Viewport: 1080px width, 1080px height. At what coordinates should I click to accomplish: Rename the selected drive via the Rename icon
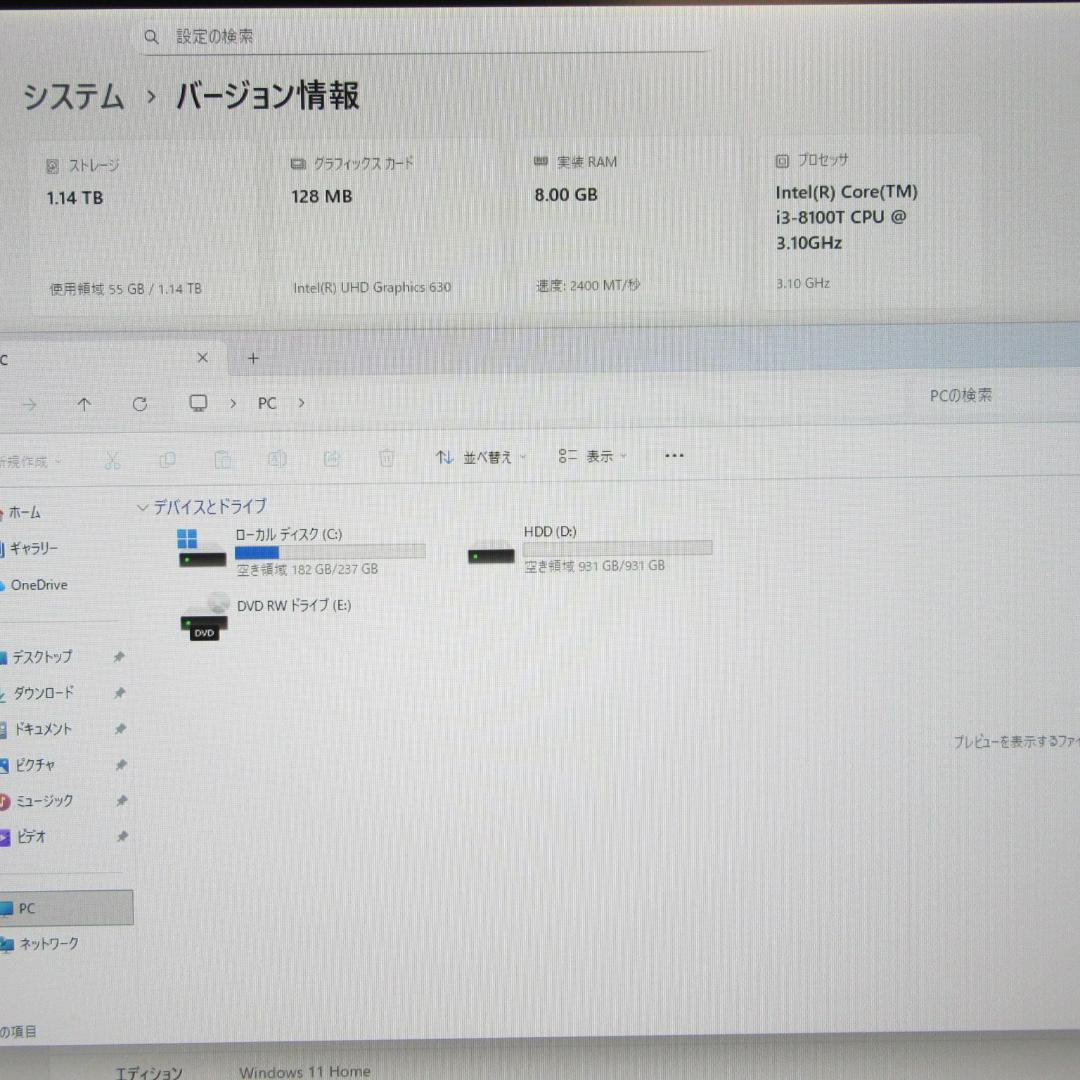click(x=278, y=459)
